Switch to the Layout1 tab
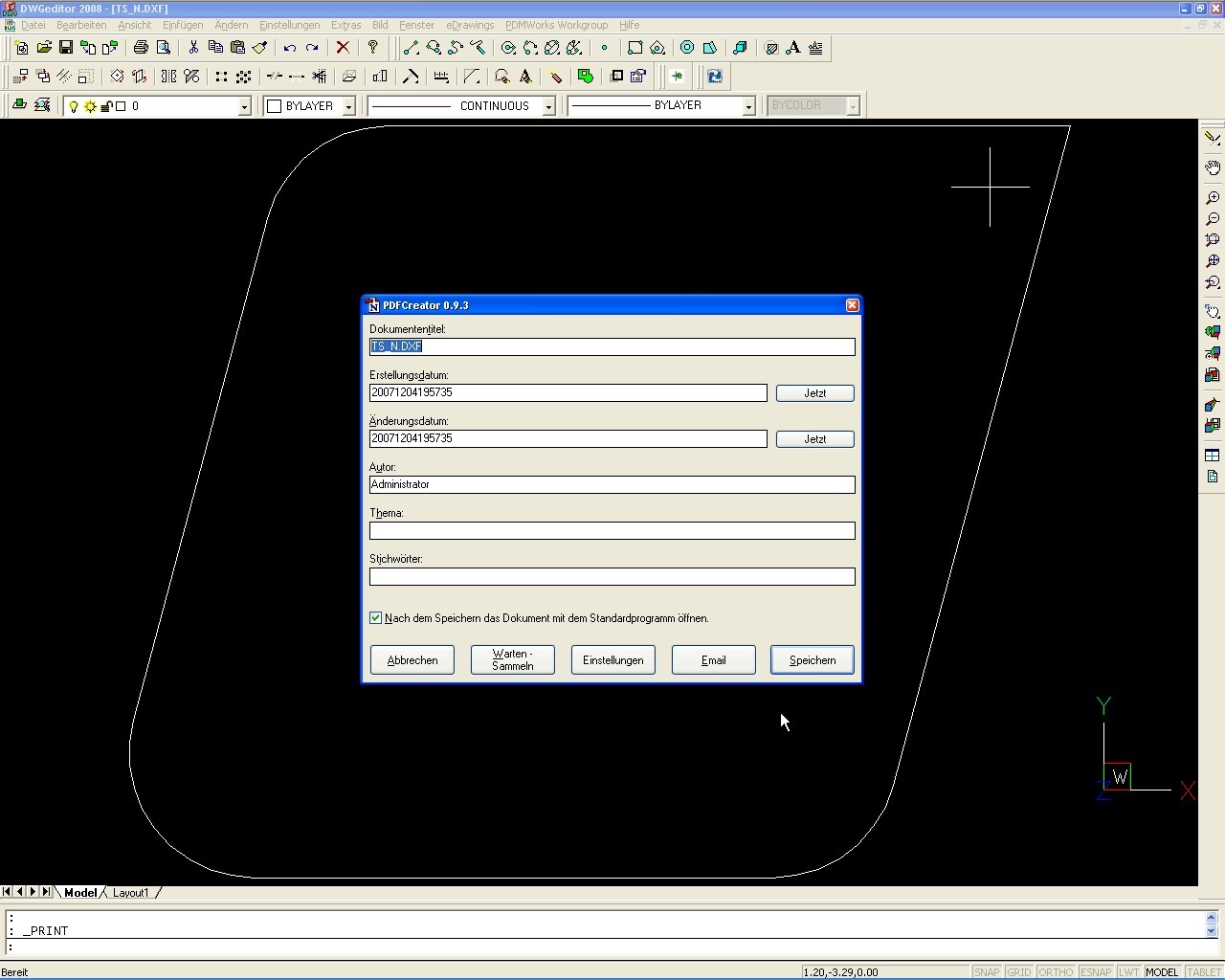Viewport: 1225px width, 980px height. (131, 893)
